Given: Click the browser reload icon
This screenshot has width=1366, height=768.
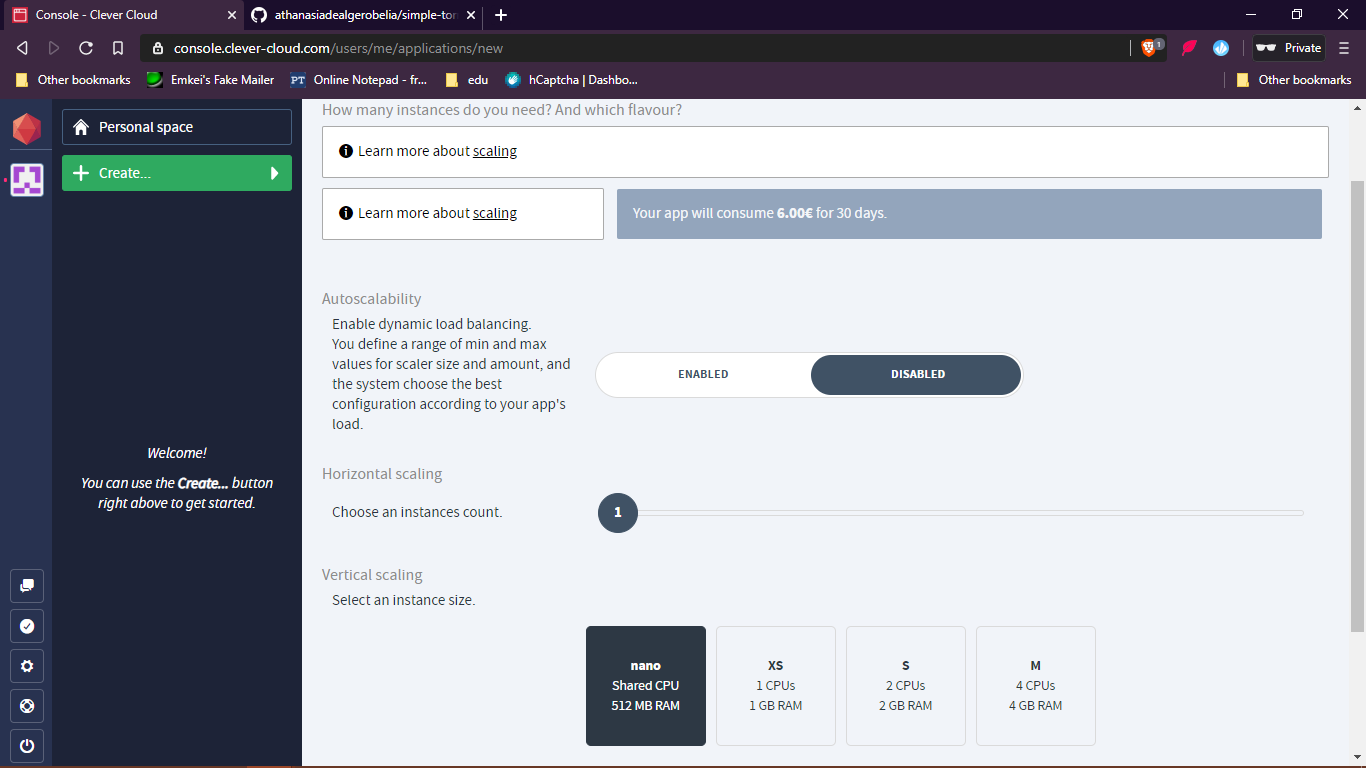Looking at the screenshot, I should (x=86, y=48).
